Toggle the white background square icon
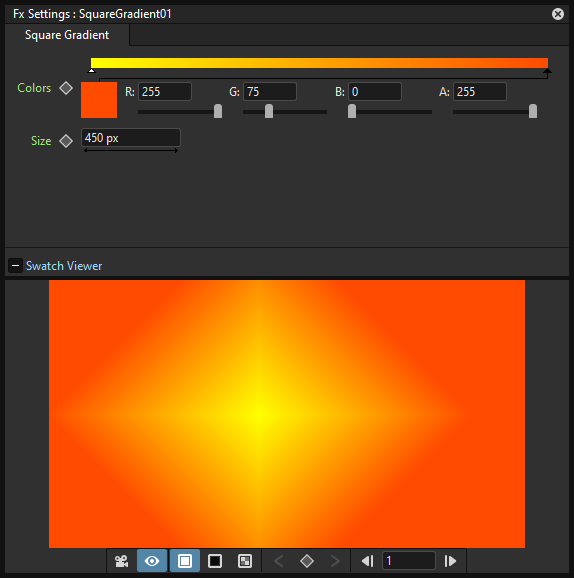 tap(185, 561)
